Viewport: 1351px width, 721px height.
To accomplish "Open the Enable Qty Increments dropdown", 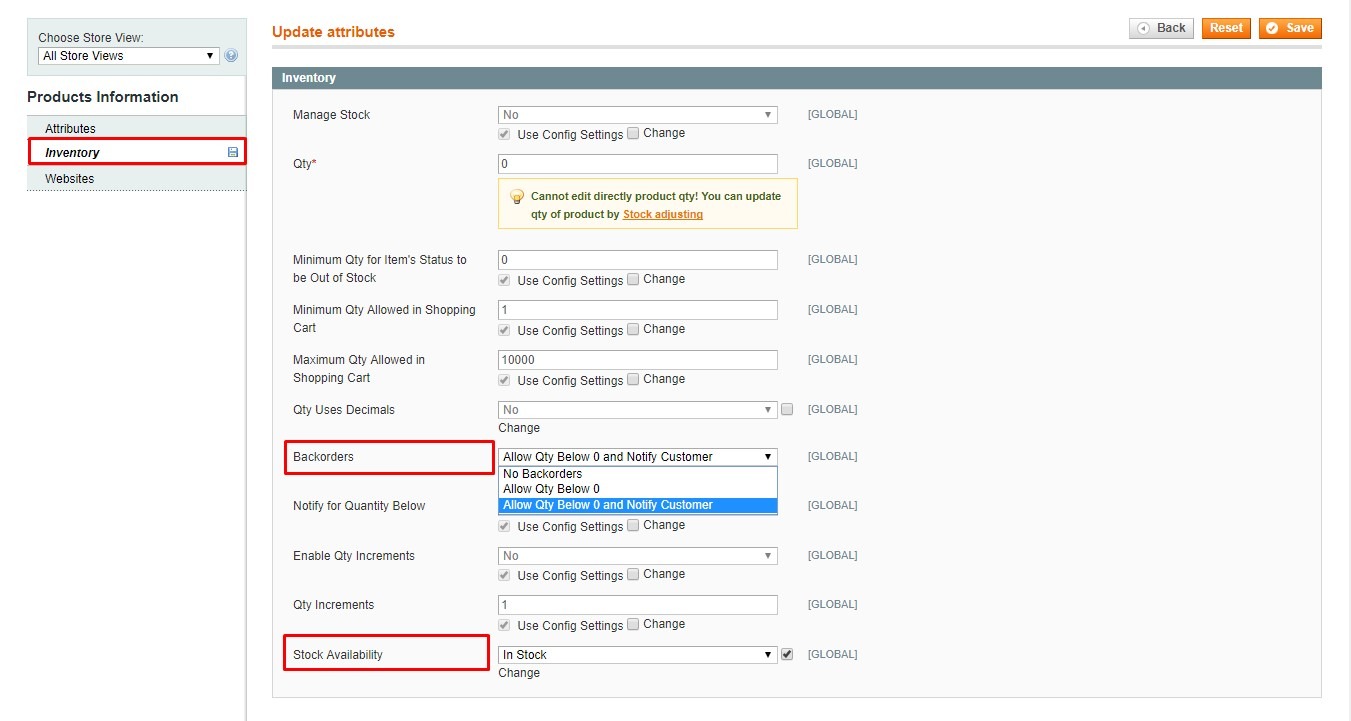I will tap(638, 556).
